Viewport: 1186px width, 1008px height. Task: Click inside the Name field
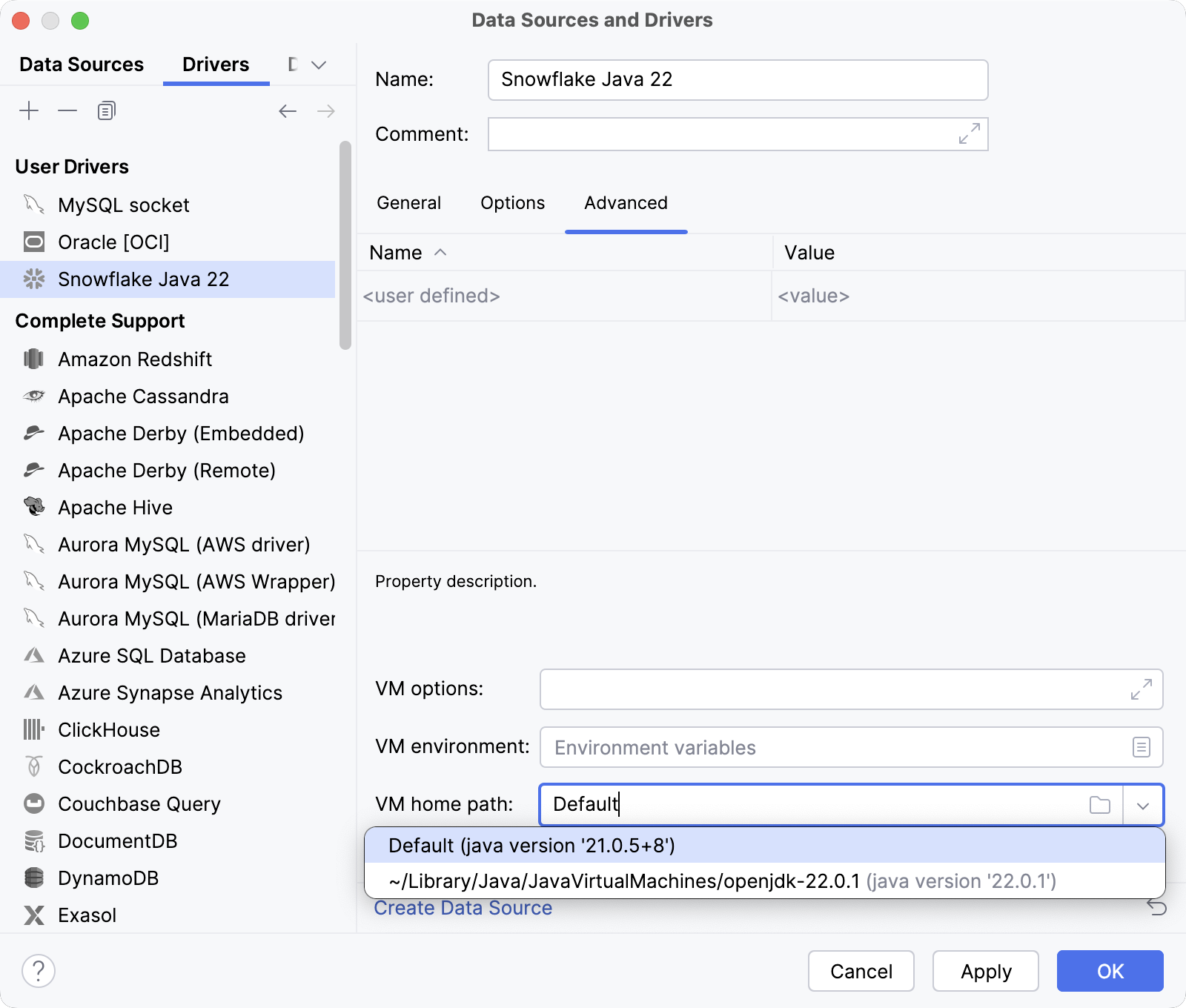pyautogui.click(x=738, y=79)
